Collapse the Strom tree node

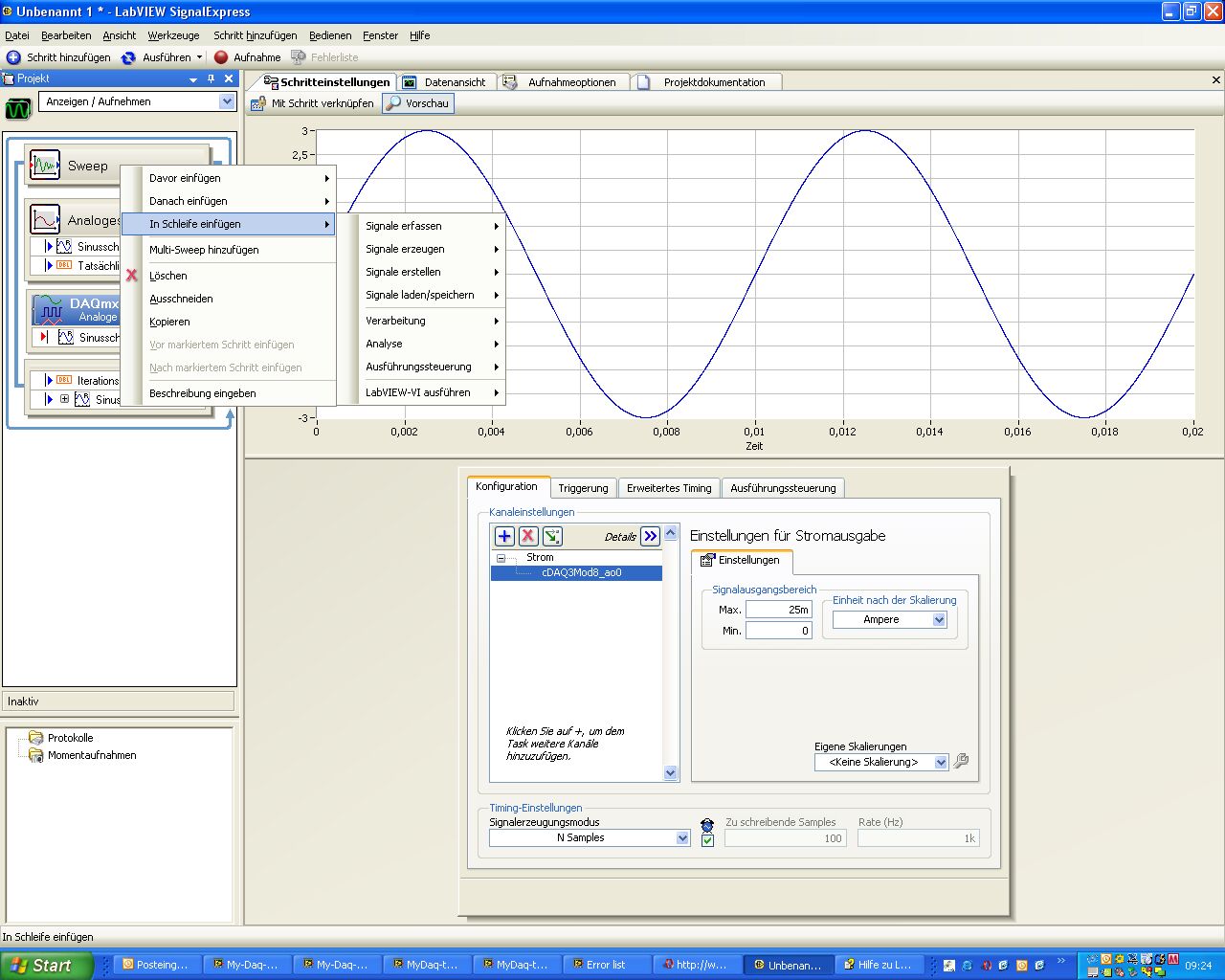pos(501,558)
